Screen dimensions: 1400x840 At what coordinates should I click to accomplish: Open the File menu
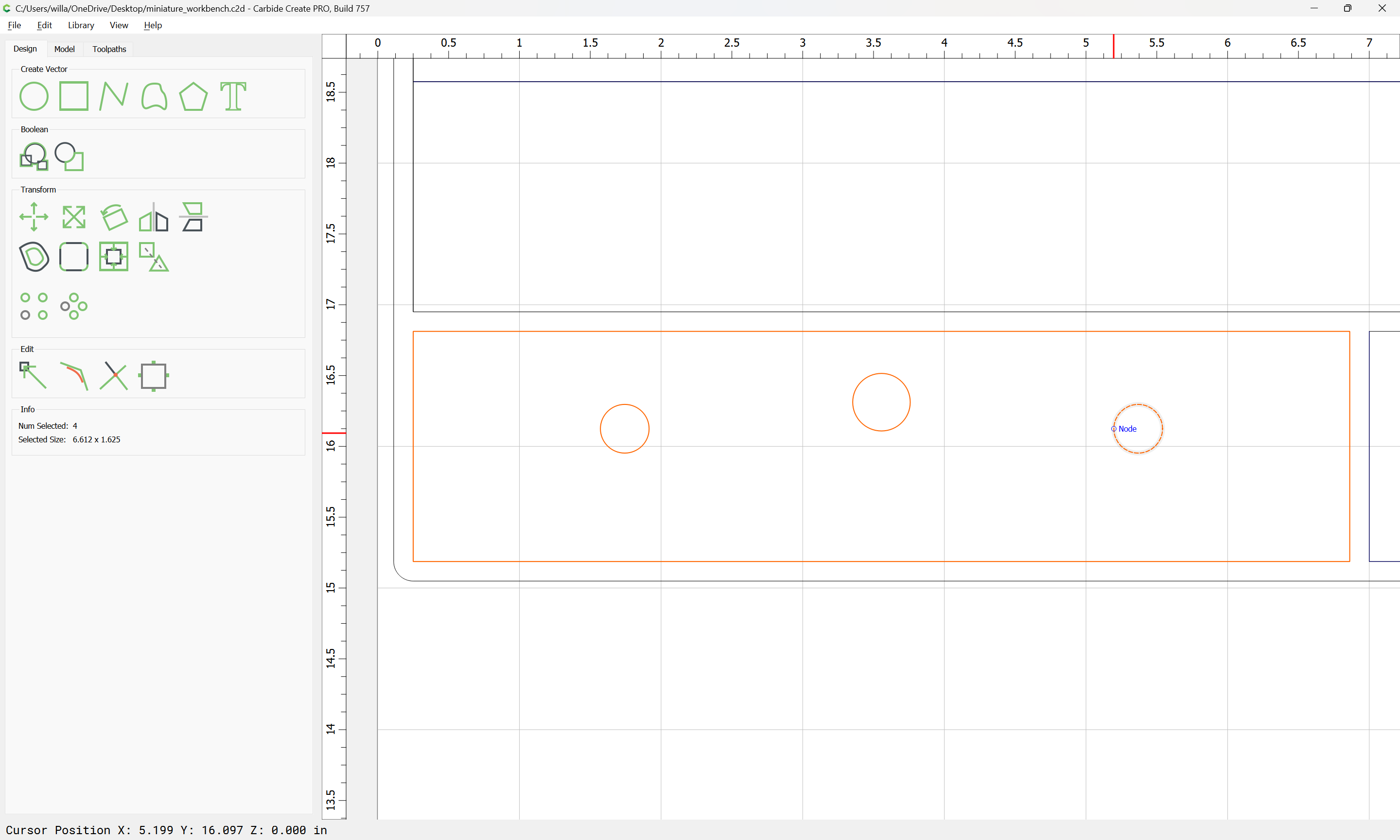[15, 25]
